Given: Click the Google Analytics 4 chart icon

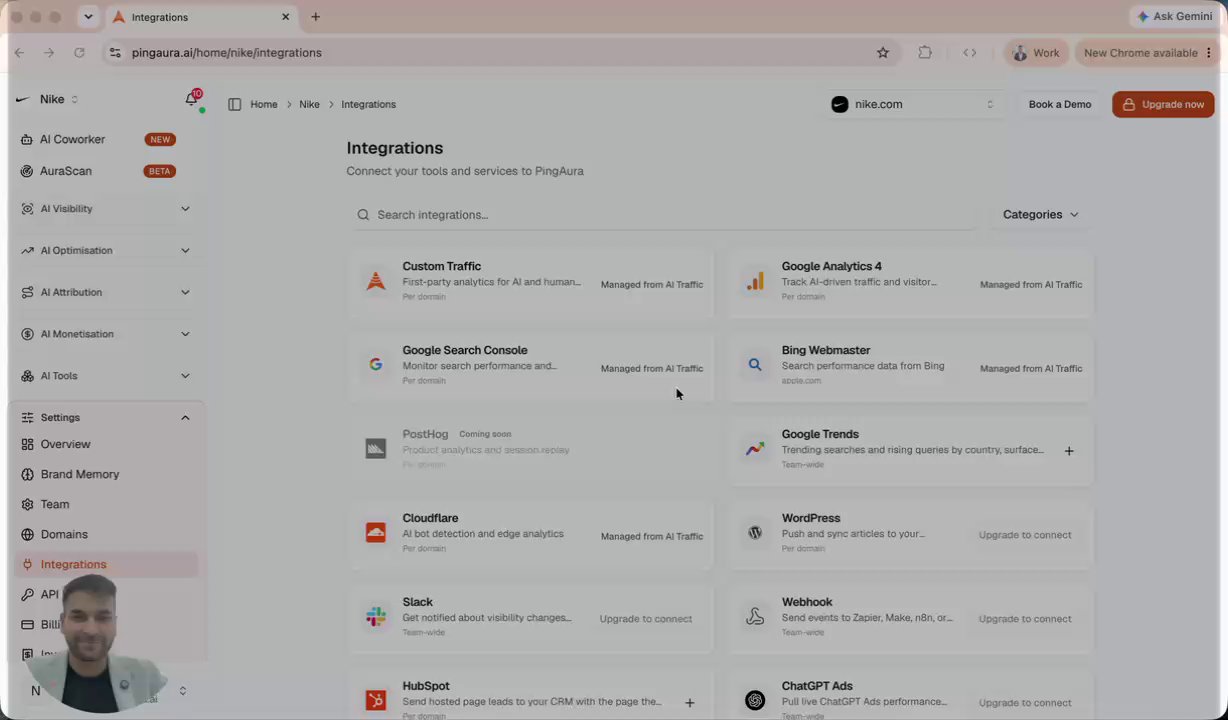Looking at the screenshot, I should (x=755, y=281).
